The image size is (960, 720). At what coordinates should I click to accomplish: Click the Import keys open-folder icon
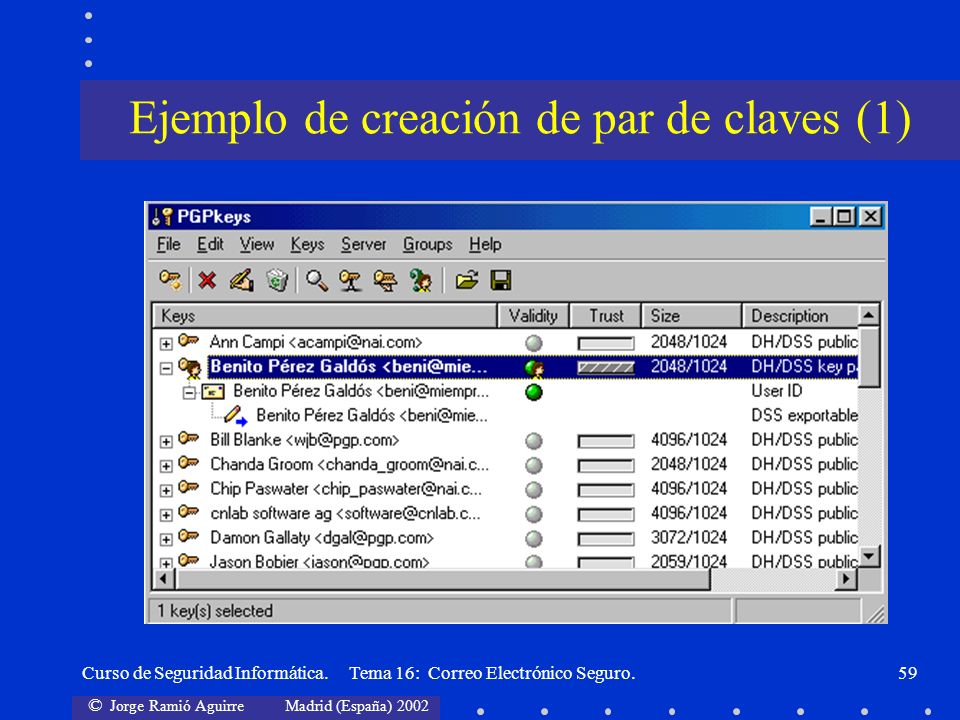pos(467,280)
